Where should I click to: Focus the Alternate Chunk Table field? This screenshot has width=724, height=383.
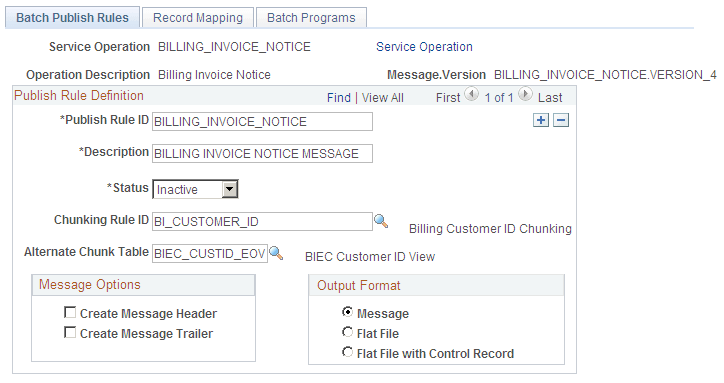(210, 254)
